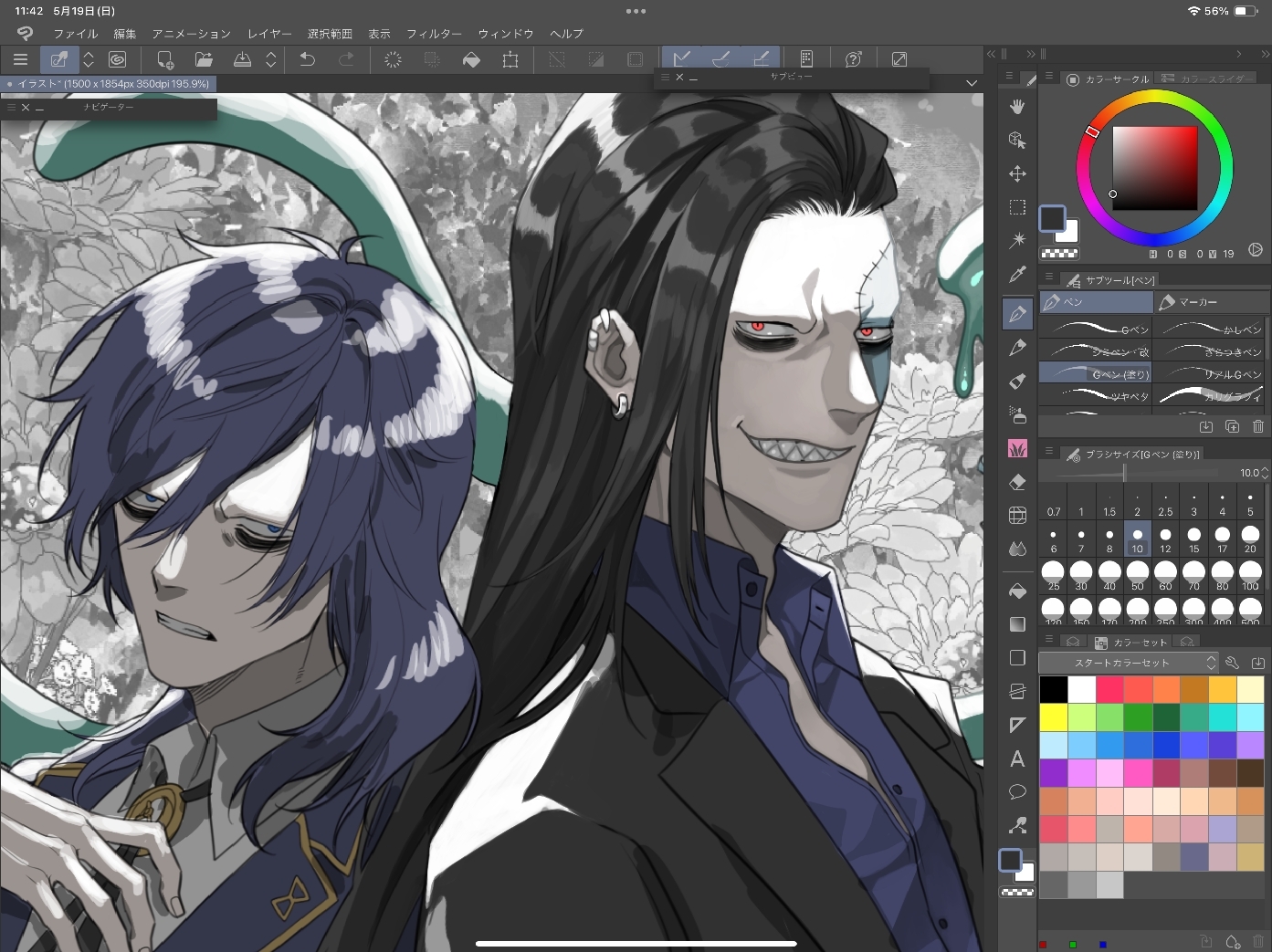Pick the Hand move tool
This screenshot has height=952, width=1272.
coord(1017,107)
